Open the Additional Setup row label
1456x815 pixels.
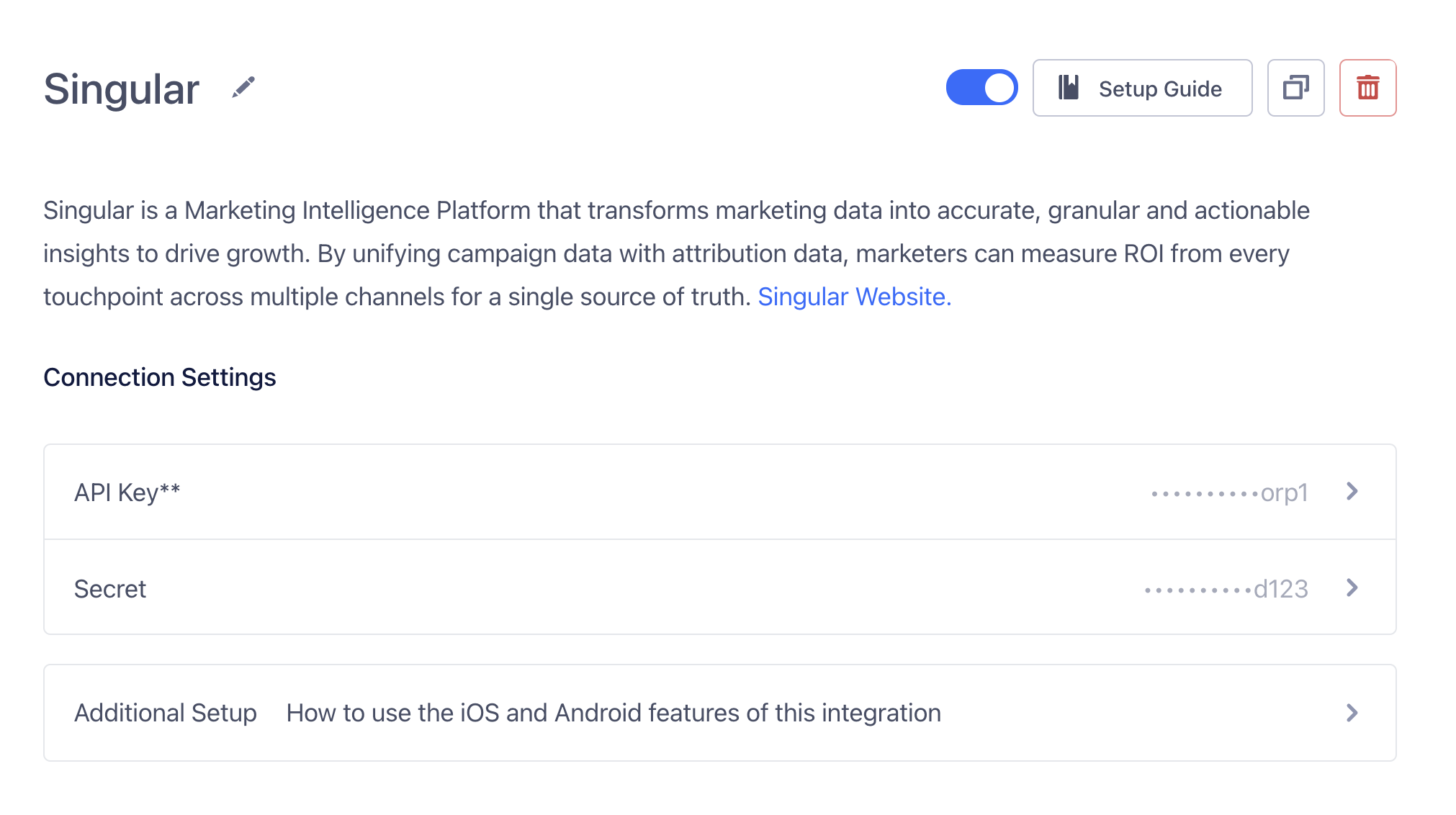[x=166, y=713]
